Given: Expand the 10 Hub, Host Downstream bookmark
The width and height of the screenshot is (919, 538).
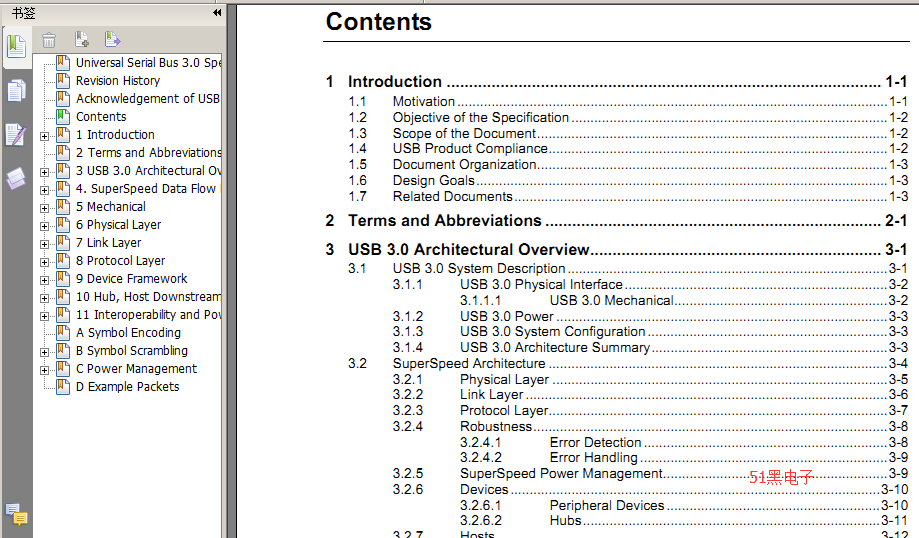Looking at the screenshot, I should 45,298.
